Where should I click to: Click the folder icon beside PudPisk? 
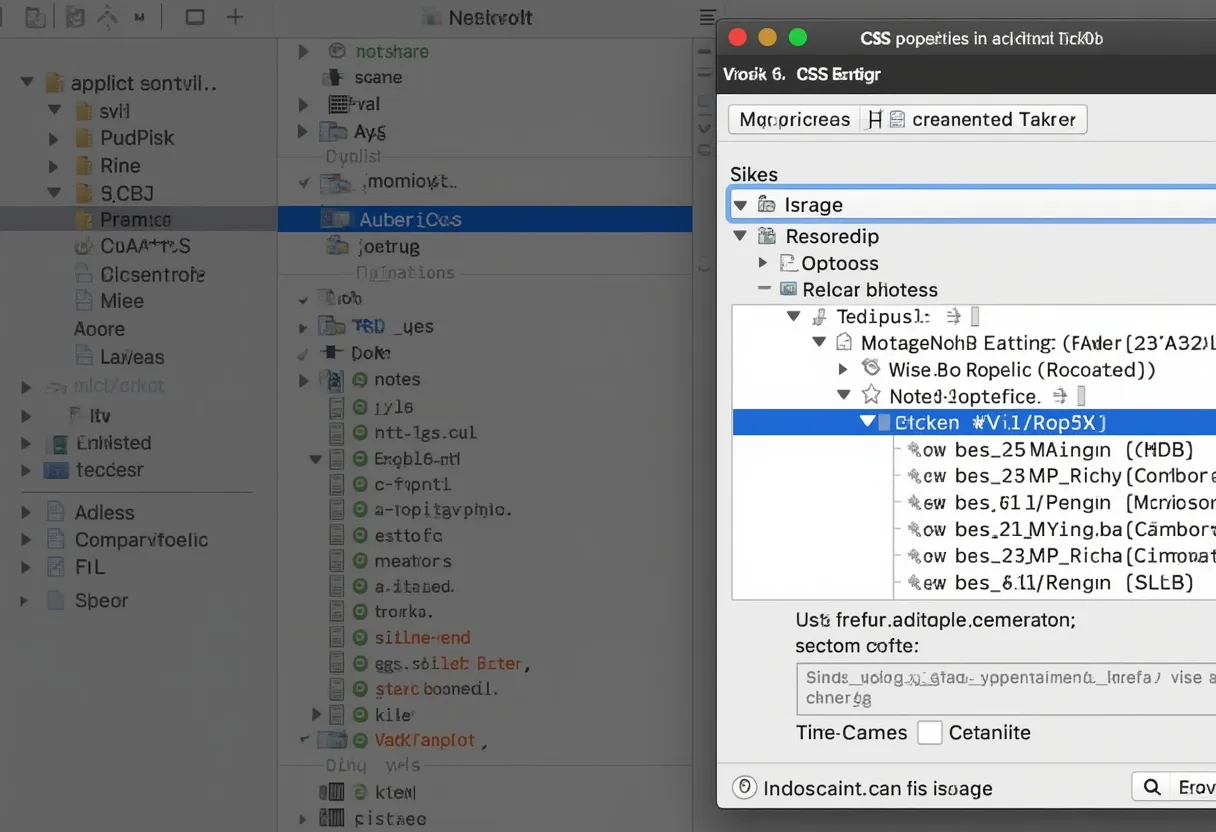pyautogui.click(x=84, y=139)
